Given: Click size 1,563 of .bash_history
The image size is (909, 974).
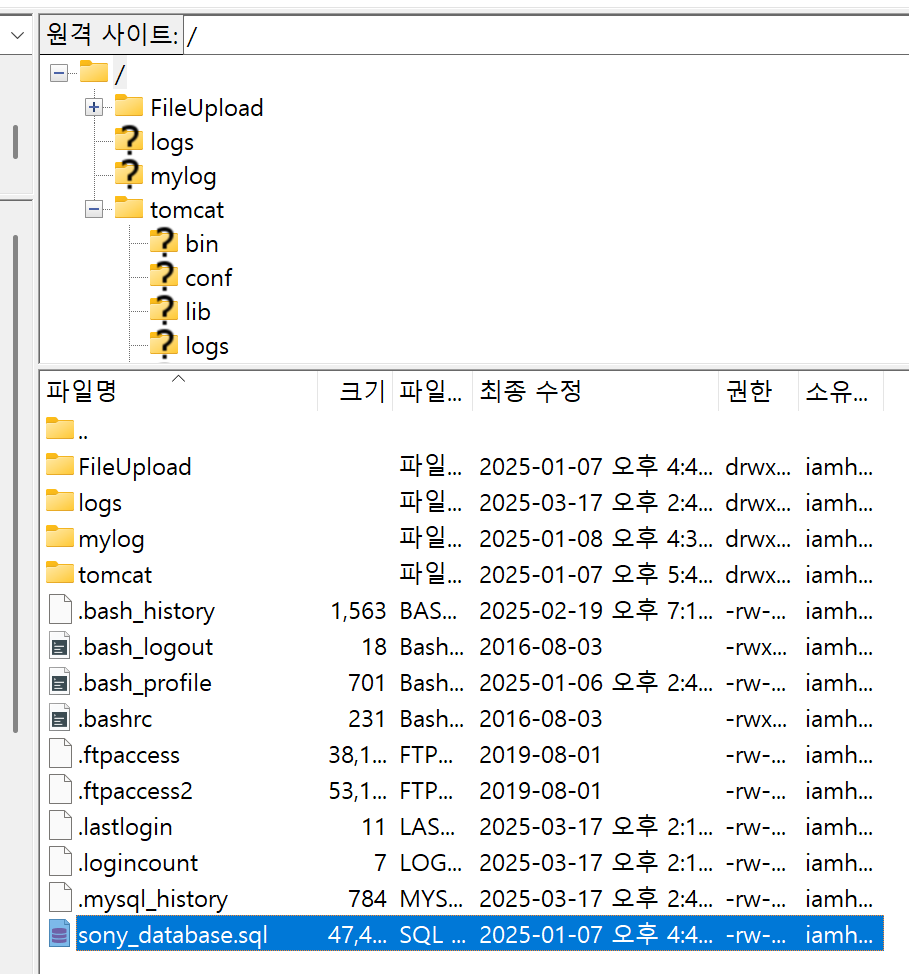Looking at the screenshot, I should (x=358, y=611).
